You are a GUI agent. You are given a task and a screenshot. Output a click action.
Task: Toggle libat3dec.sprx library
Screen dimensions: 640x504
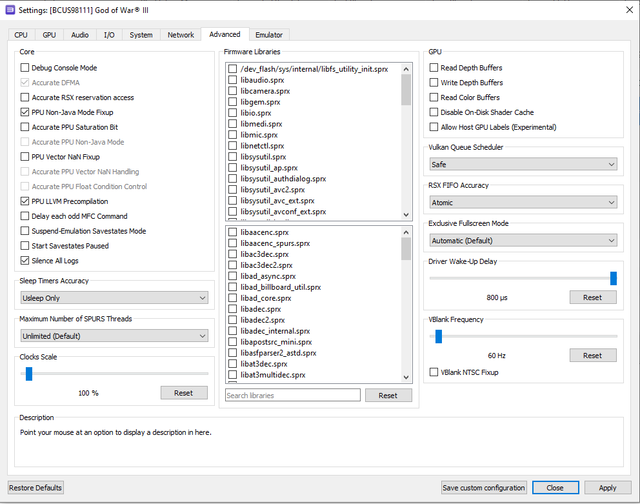point(233,364)
